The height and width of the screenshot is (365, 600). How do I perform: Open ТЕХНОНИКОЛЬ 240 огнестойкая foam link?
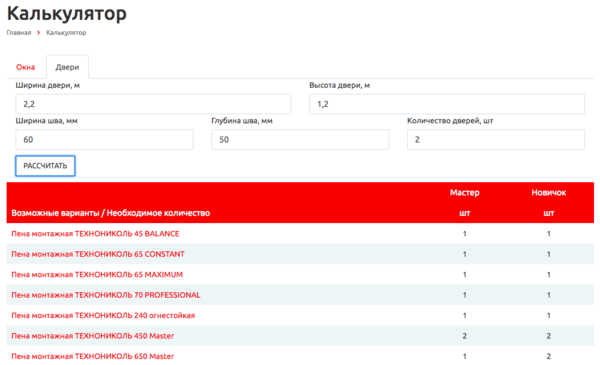point(103,316)
